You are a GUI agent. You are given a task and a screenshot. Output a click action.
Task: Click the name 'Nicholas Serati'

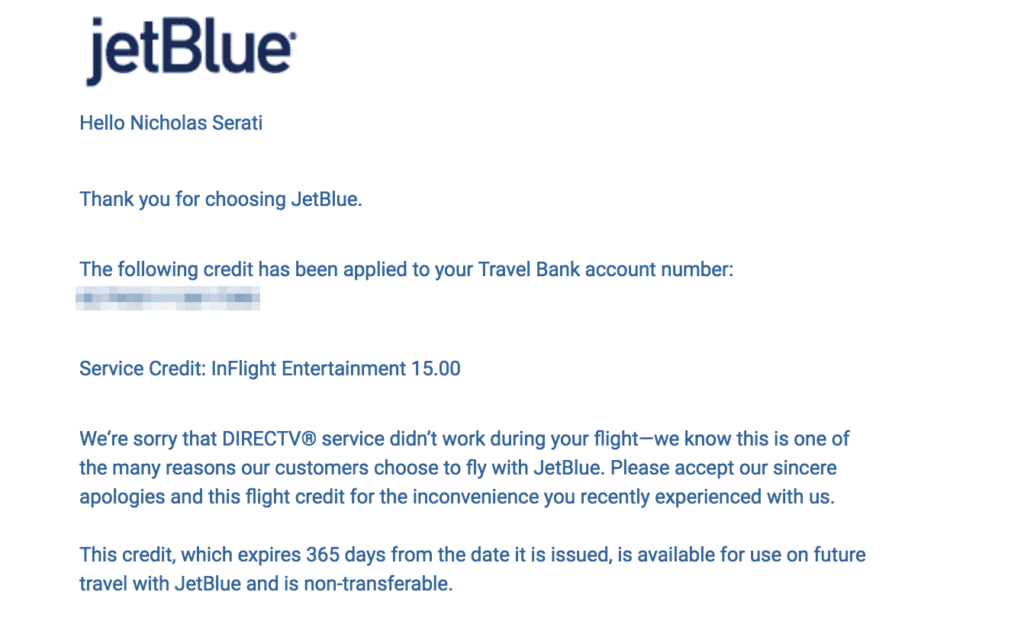(x=197, y=123)
